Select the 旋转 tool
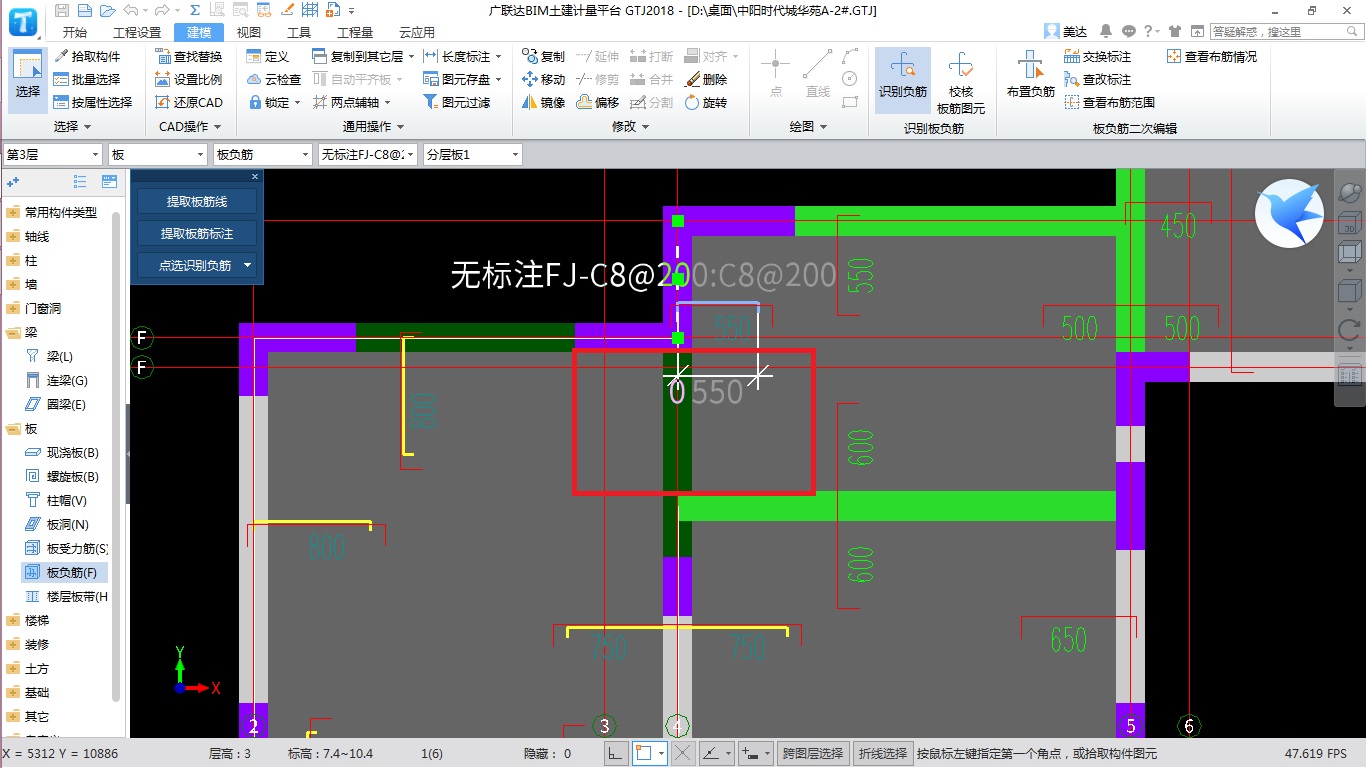This screenshot has height=768, width=1366. 714,102
